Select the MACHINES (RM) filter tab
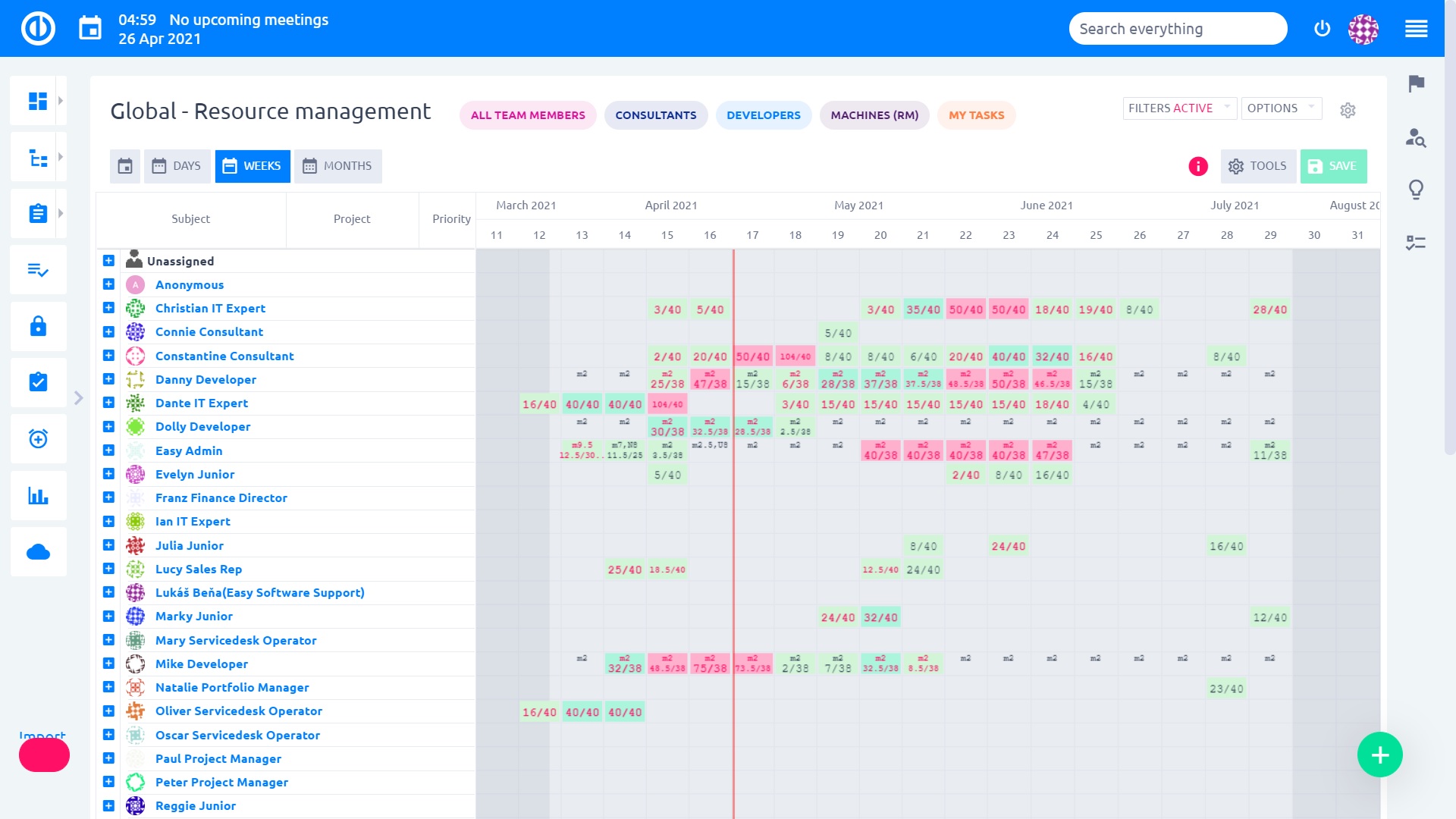The width and height of the screenshot is (1456, 819). [x=875, y=114]
